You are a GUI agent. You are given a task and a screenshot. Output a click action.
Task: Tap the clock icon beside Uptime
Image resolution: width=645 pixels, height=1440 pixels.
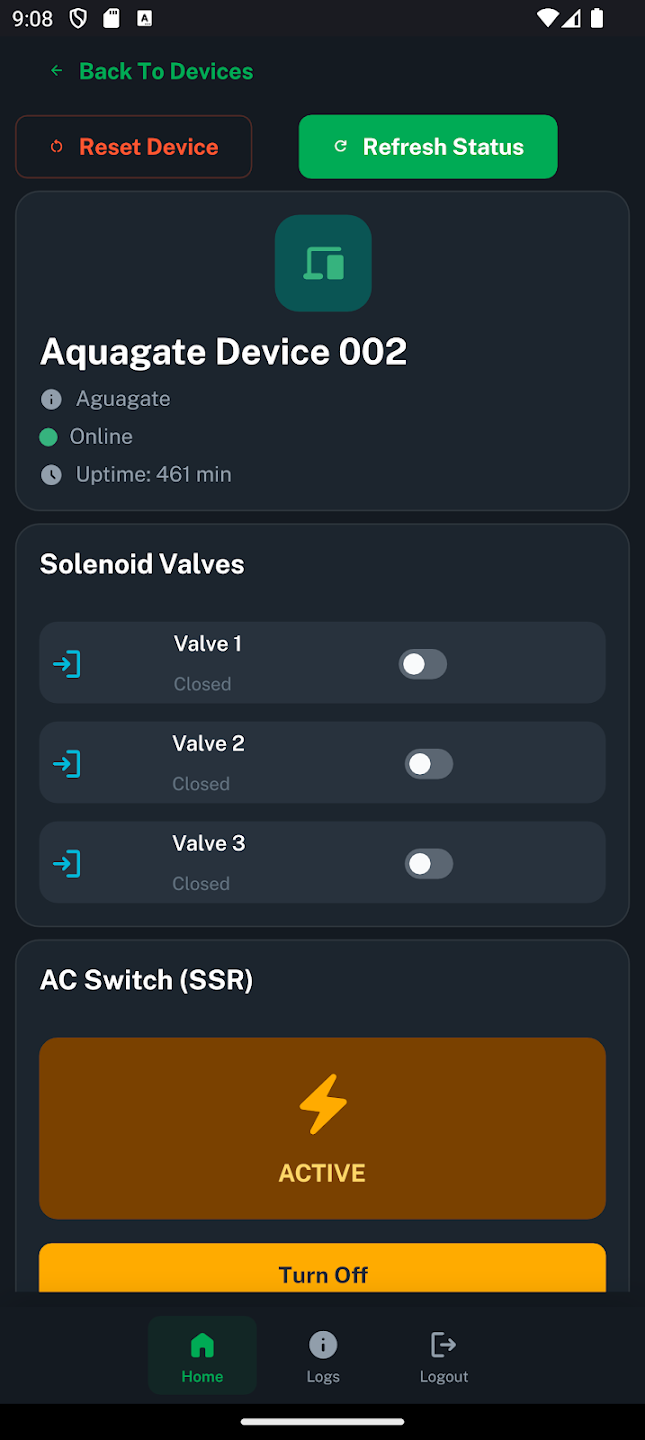click(51, 474)
